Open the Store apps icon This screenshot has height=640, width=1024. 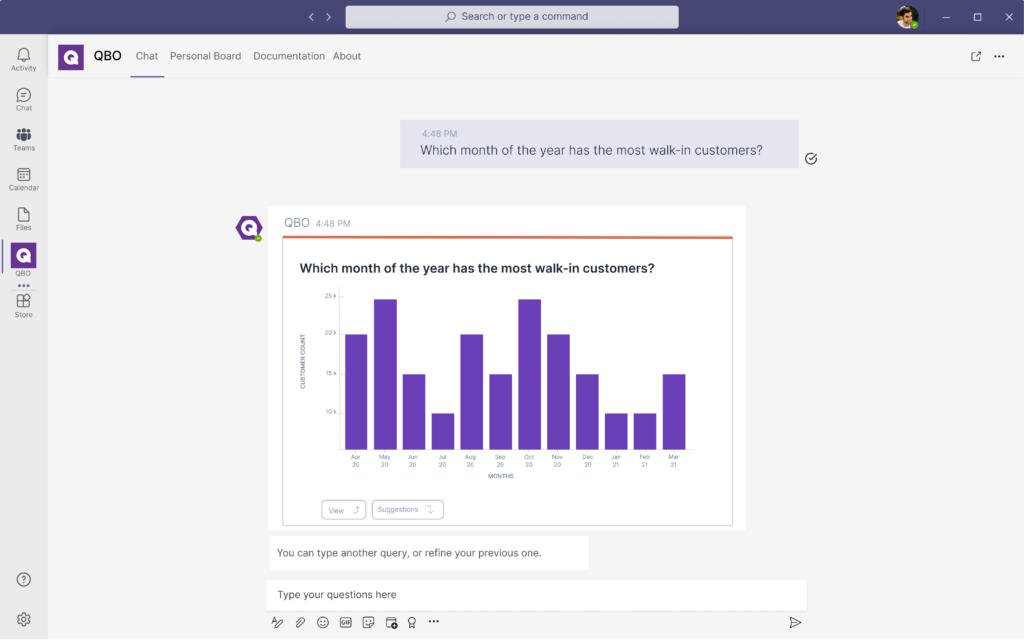click(23, 305)
